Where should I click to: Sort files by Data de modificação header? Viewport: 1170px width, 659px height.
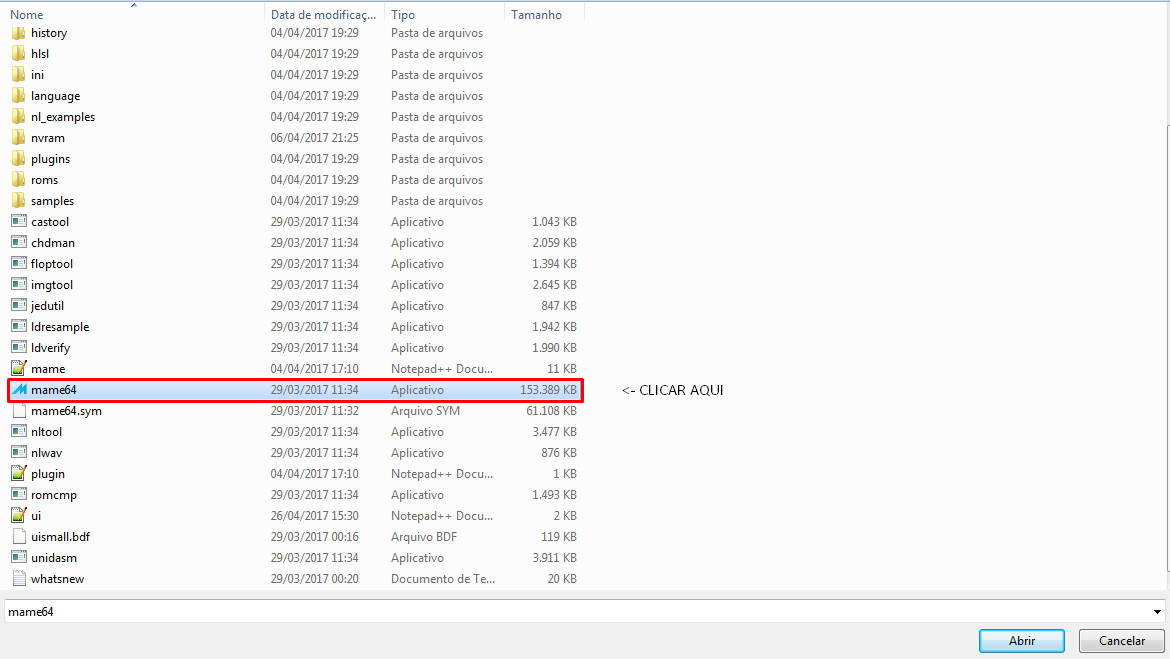(x=324, y=14)
